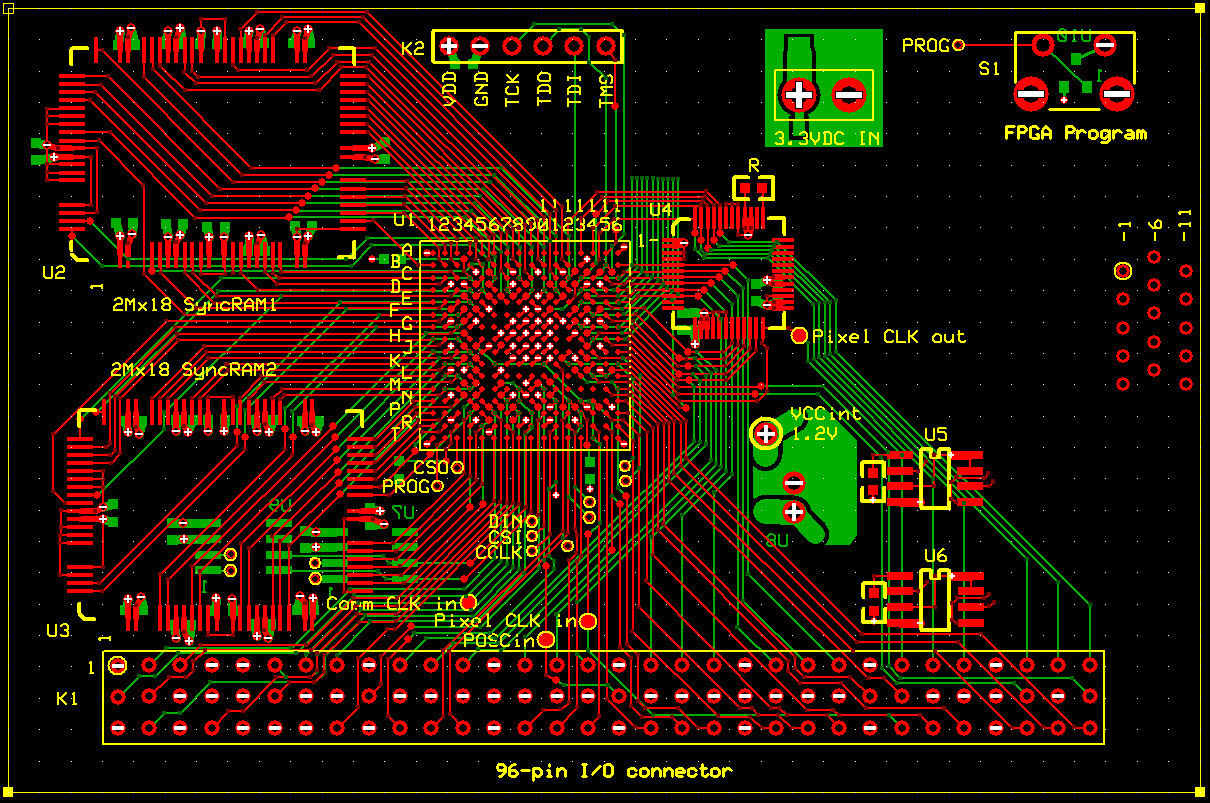The height and width of the screenshot is (803, 1210).
Task: Select the minus terminal of 3.3VDC IN
Action: [x=848, y=95]
